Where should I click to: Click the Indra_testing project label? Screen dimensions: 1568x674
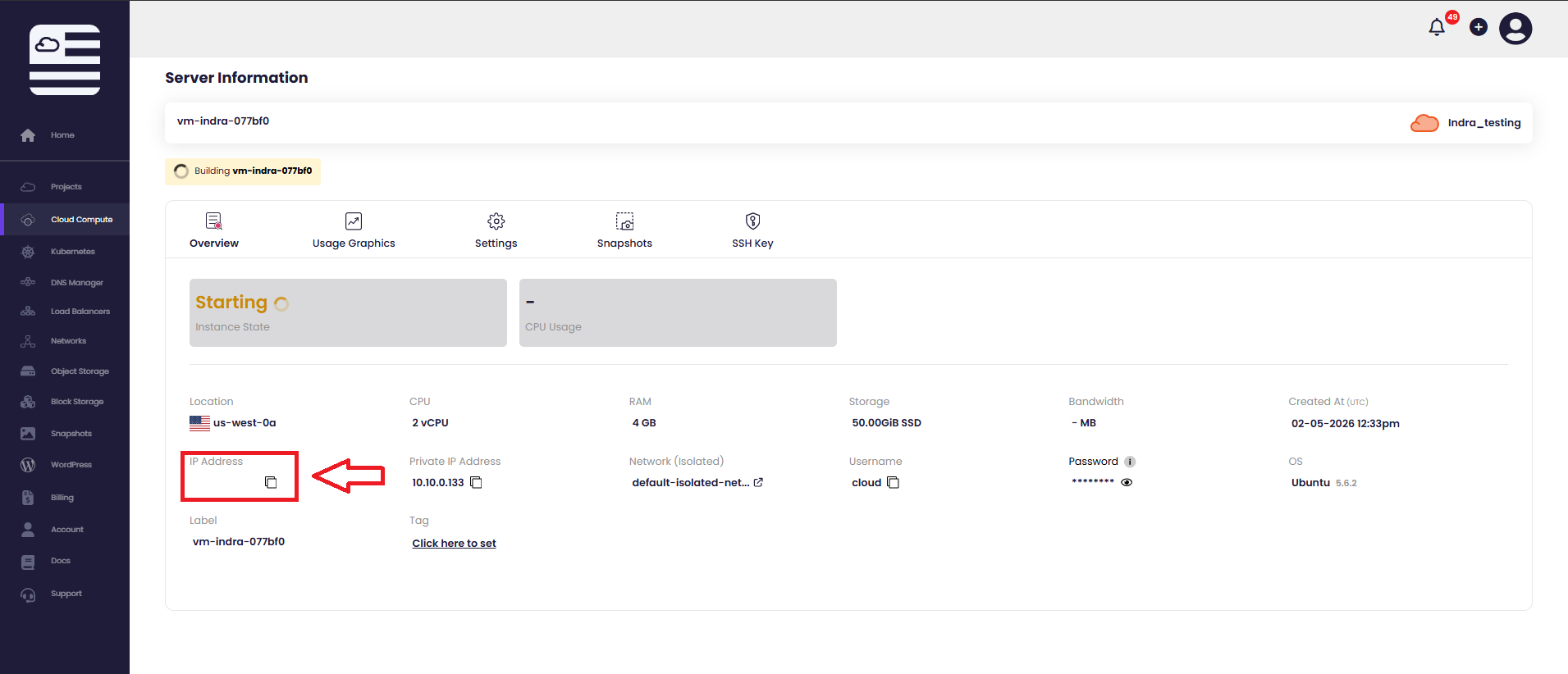coord(1483,123)
